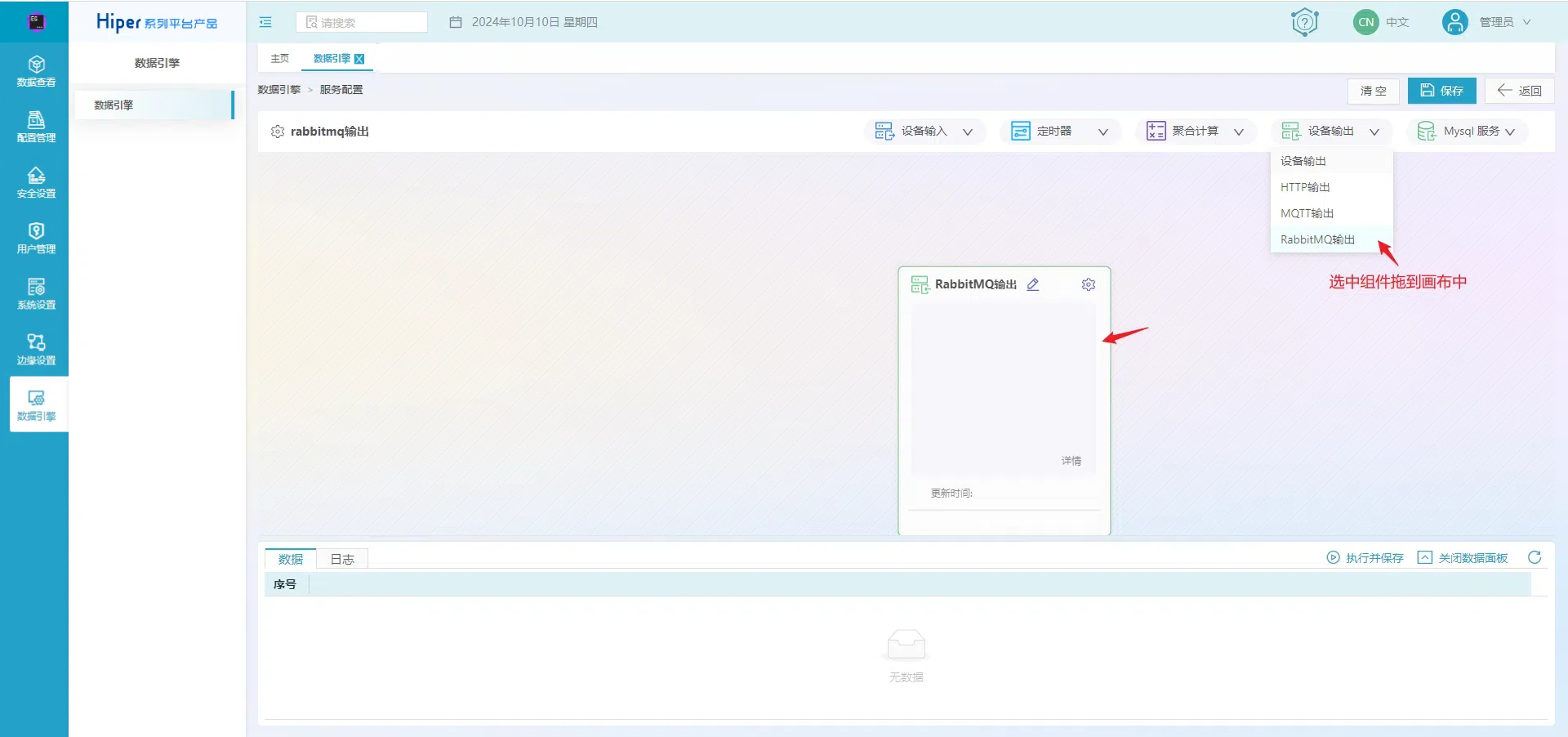Select RabbitMQ输出 from the dropdown list
1568x737 pixels.
point(1332,239)
